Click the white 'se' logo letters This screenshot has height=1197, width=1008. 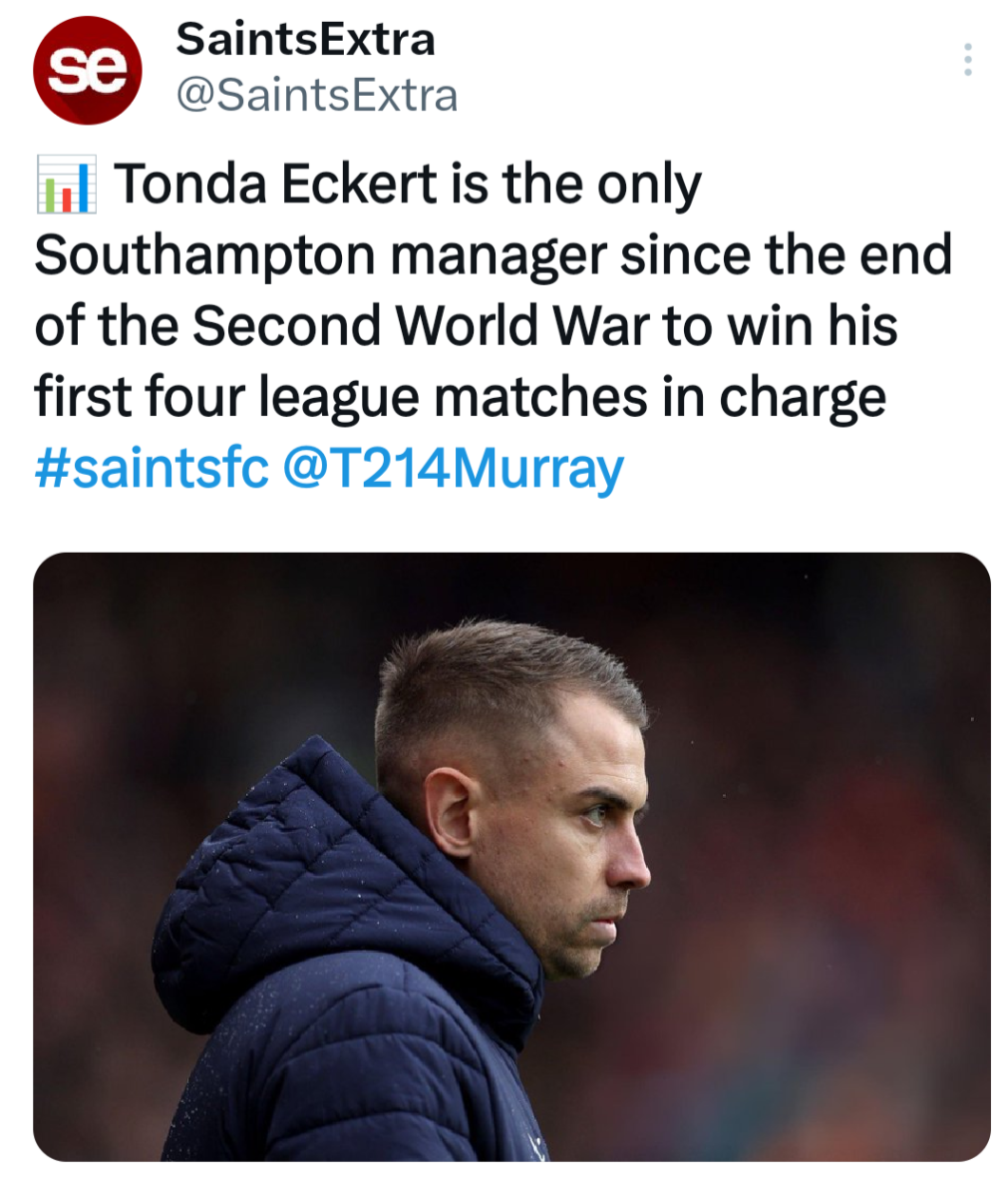point(87,67)
